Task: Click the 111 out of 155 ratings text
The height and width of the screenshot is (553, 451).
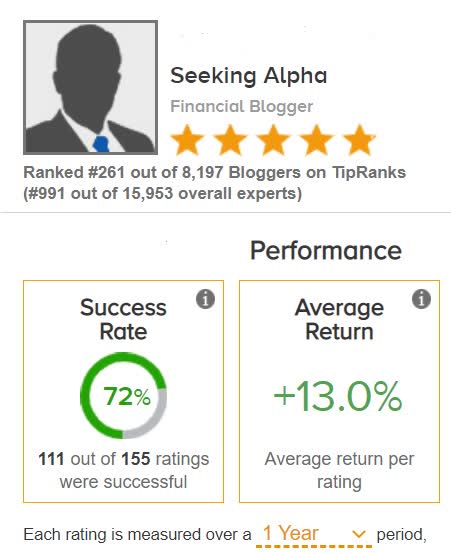Action: point(123,459)
